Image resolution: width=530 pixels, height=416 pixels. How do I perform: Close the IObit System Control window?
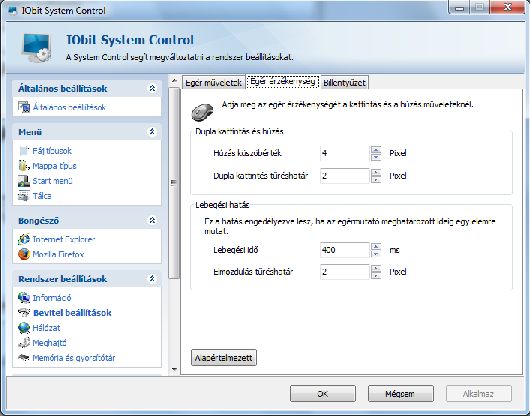coord(507,8)
